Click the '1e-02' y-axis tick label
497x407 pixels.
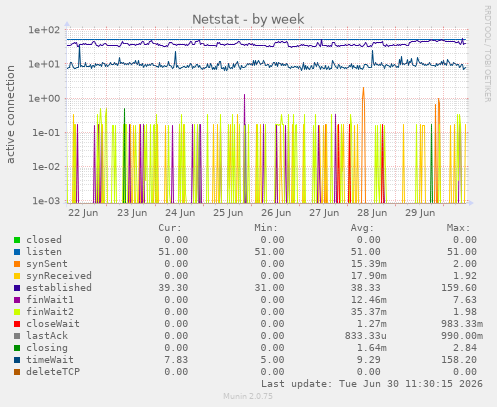46,167
